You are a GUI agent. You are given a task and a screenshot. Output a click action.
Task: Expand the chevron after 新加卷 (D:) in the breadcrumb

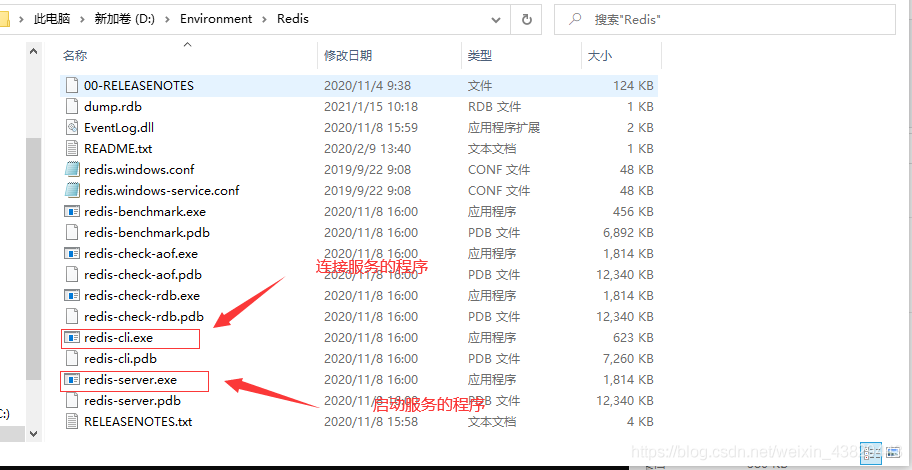point(167,19)
